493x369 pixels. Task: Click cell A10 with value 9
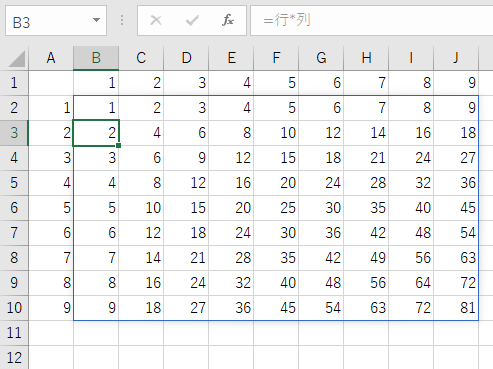[51, 308]
